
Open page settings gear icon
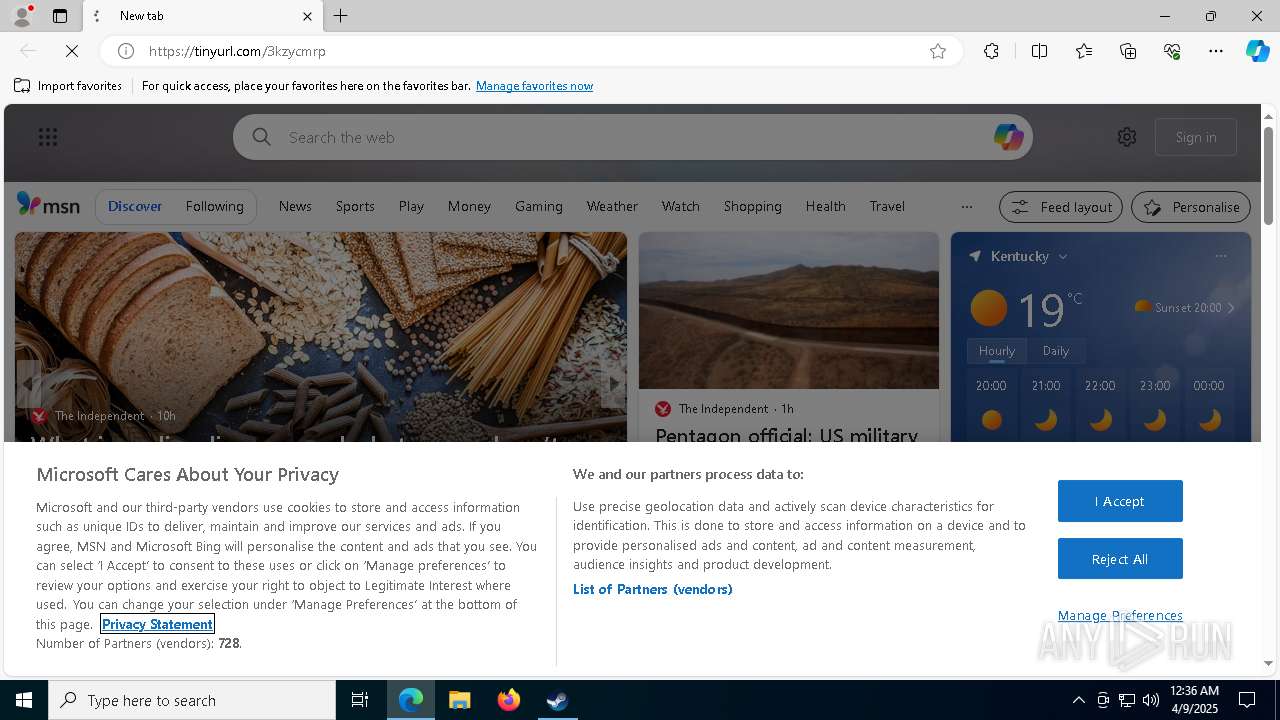pyautogui.click(x=1127, y=137)
